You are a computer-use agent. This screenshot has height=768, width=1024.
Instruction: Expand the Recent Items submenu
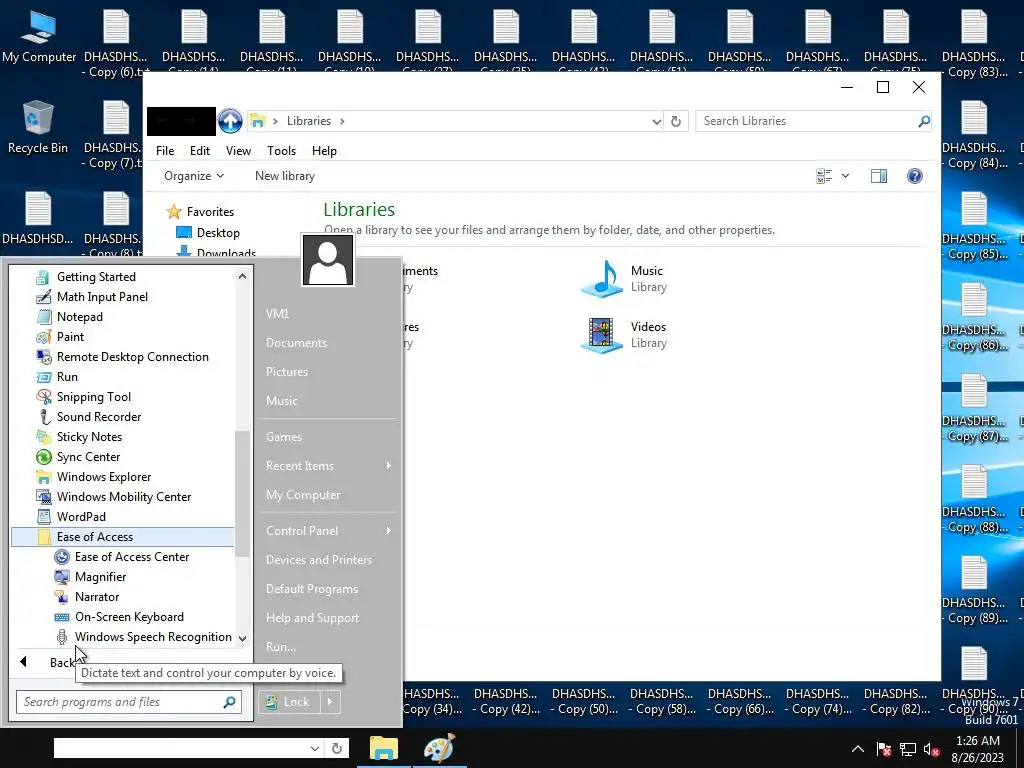coord(389,466)
